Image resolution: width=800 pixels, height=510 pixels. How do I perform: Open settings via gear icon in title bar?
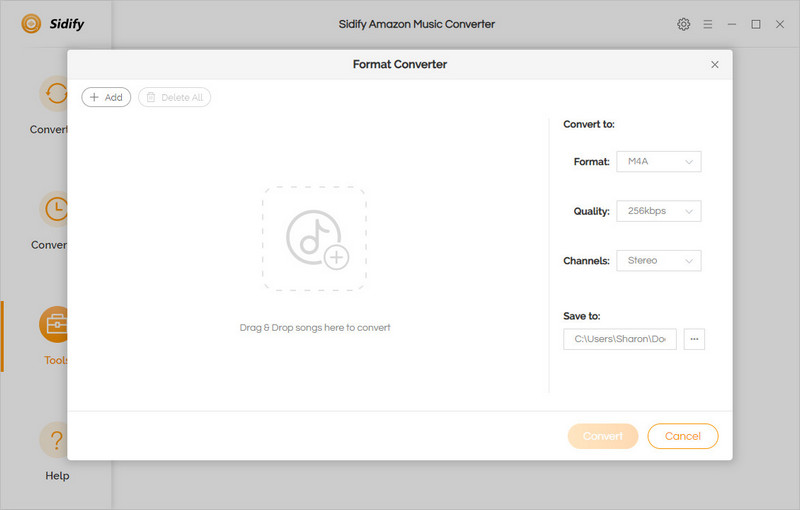684,24
